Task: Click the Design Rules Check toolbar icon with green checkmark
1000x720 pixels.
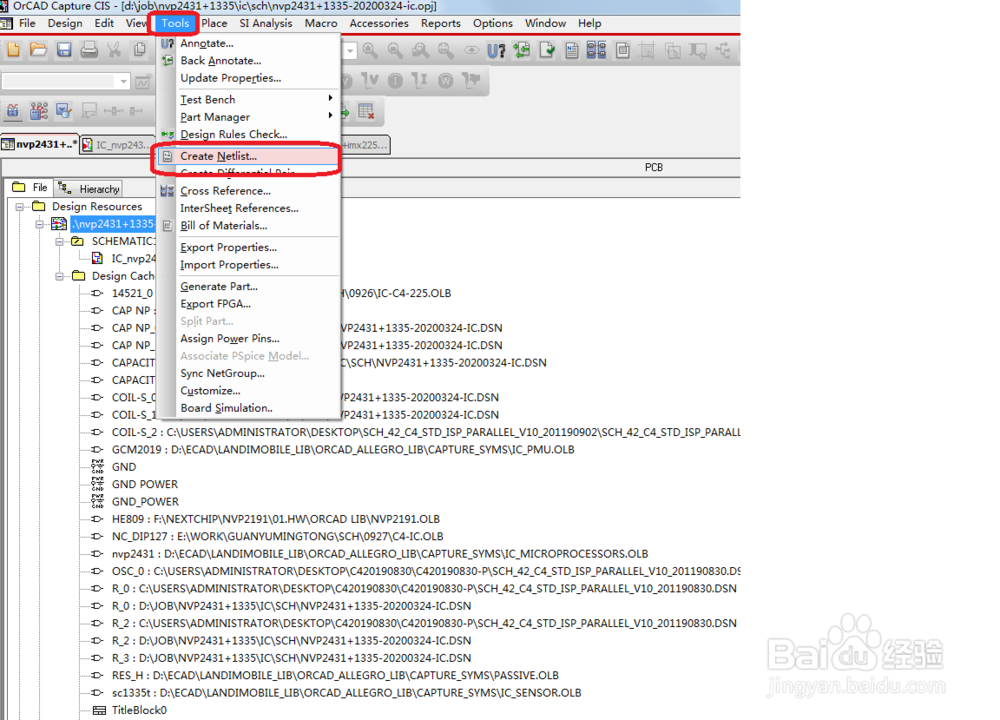Action: 547,50
